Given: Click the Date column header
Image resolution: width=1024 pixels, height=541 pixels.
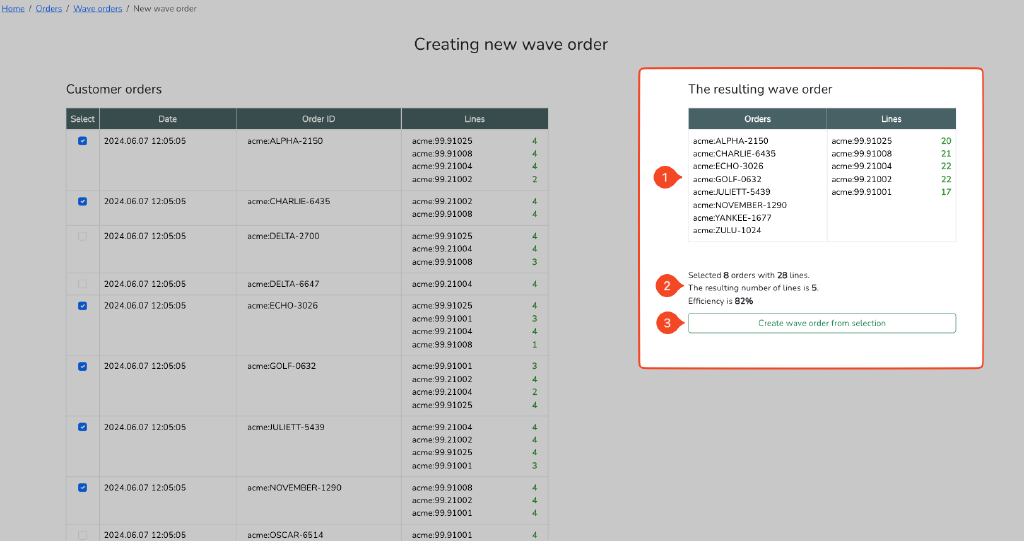Looking at the screenshot, I should point(167,119).
